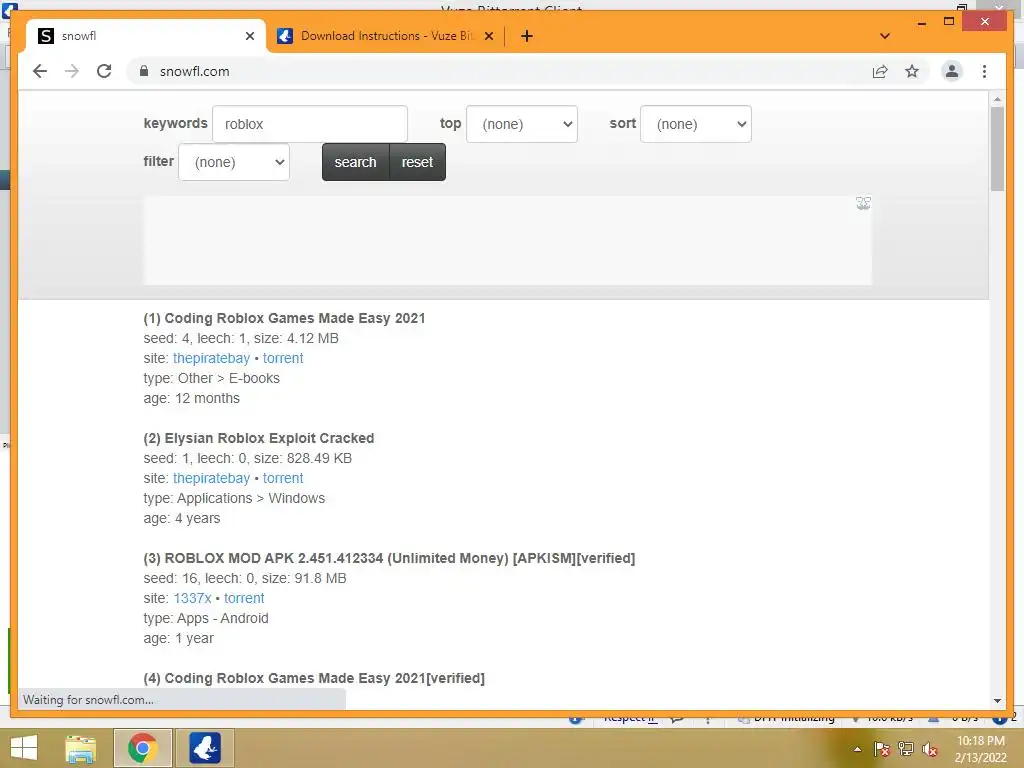This screenshot has height=768, width=1024.
Task: Click scrollbar up arrow
Action: click(x=997, y=99)
